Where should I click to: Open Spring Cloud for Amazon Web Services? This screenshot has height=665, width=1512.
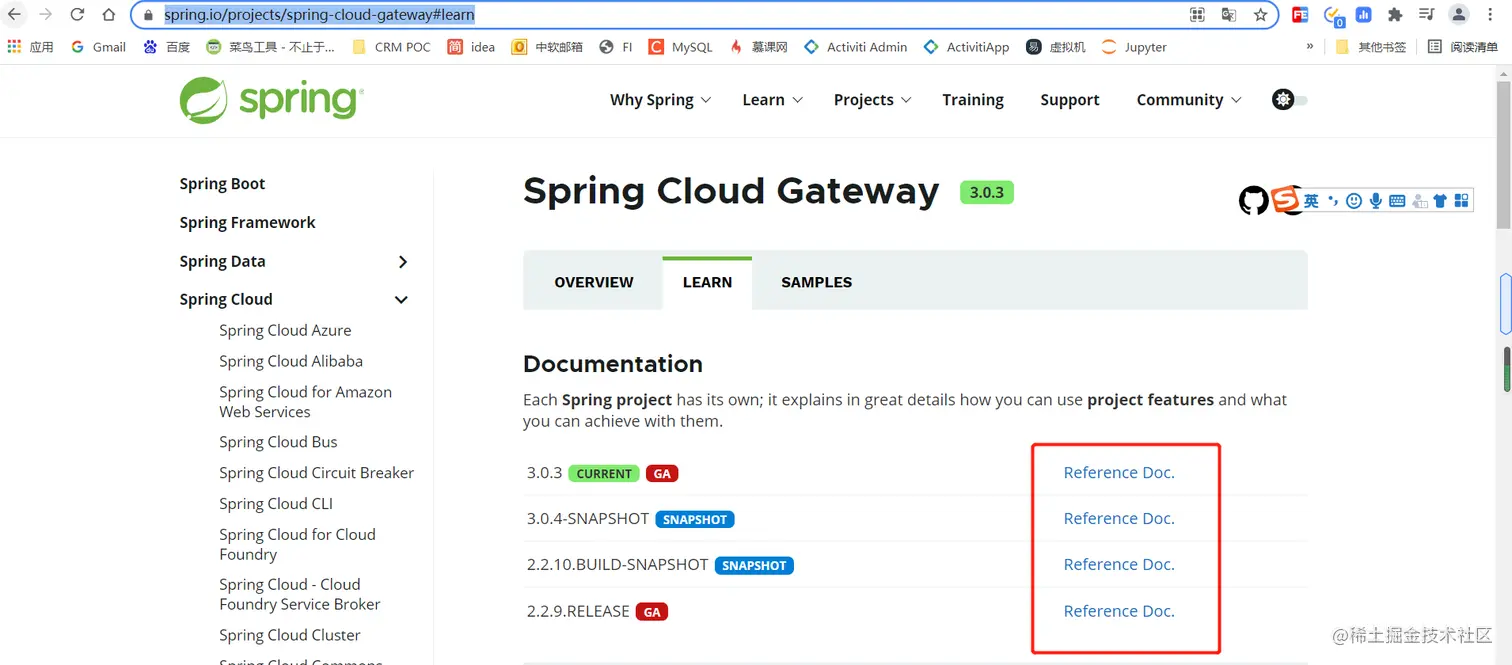click(305, 402)
